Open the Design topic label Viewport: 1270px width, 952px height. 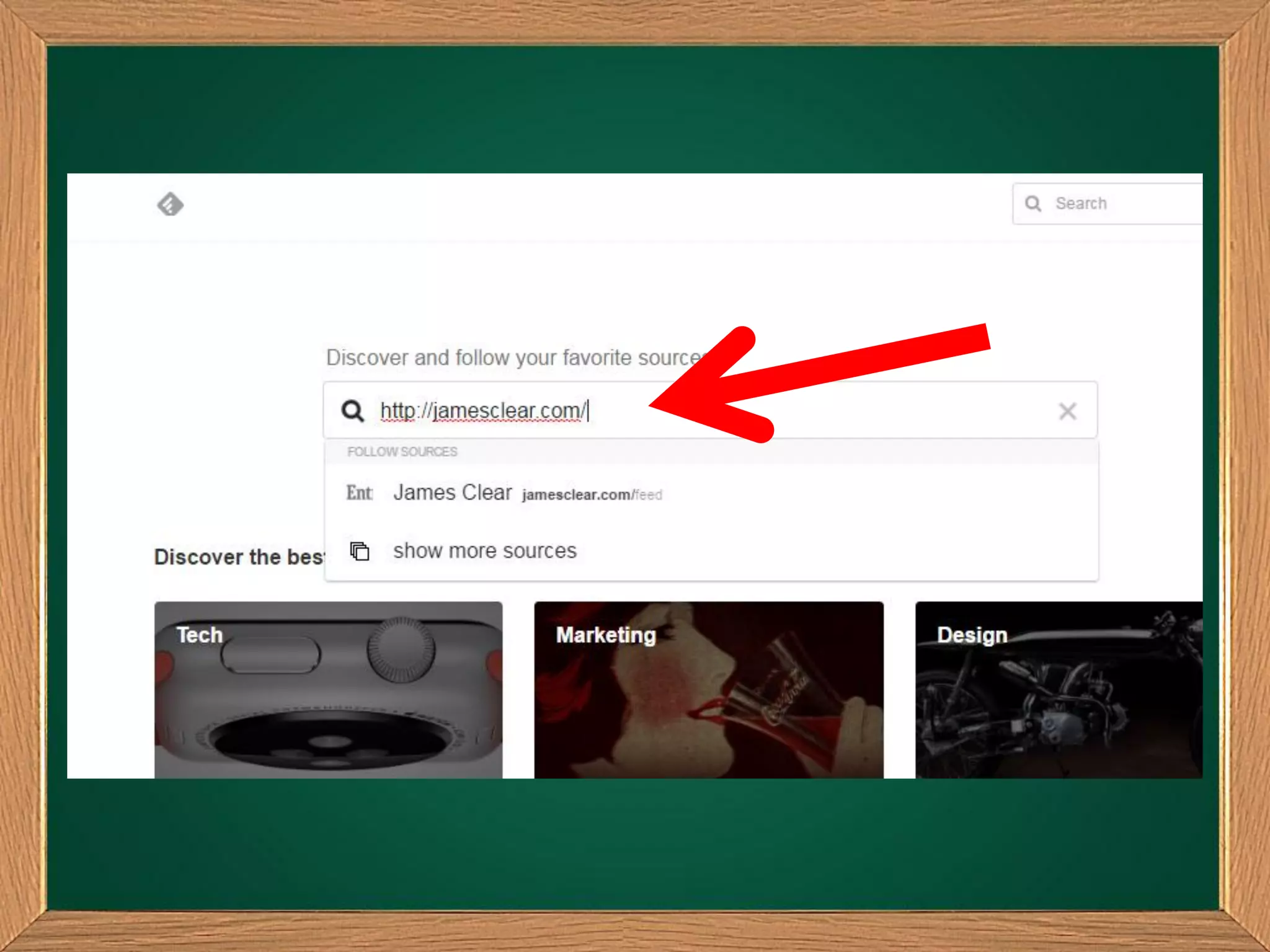(x=972, y=635)
